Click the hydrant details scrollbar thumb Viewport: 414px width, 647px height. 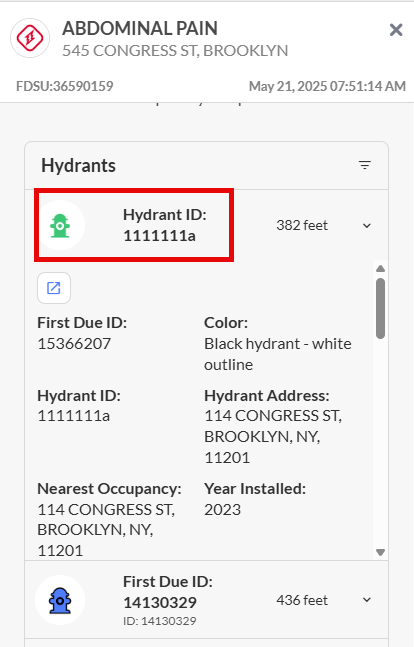click(x=381, y=308)
